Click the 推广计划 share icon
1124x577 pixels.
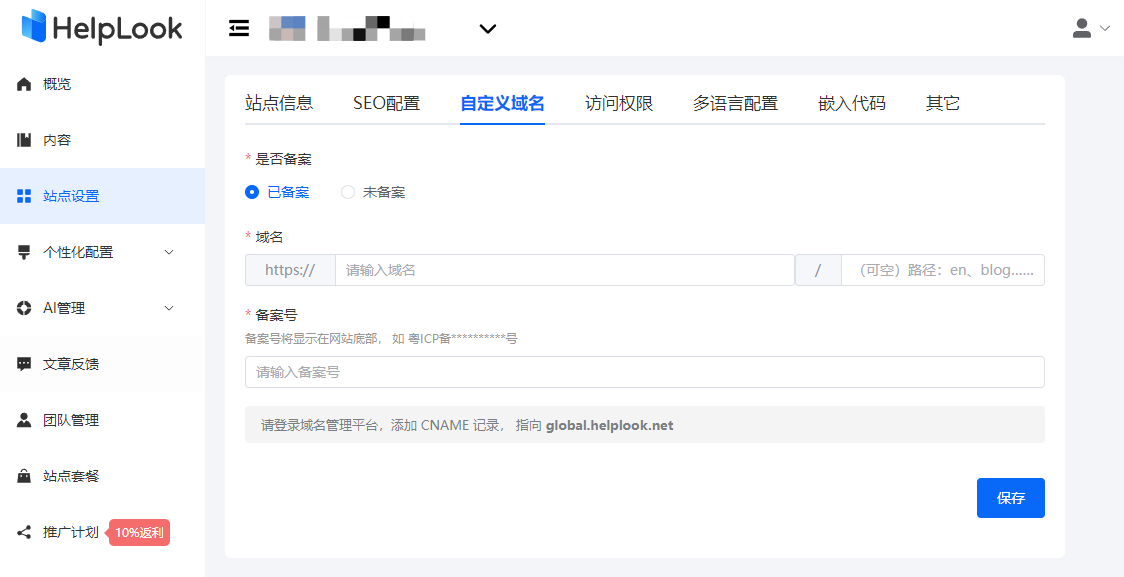coord(24,532)
